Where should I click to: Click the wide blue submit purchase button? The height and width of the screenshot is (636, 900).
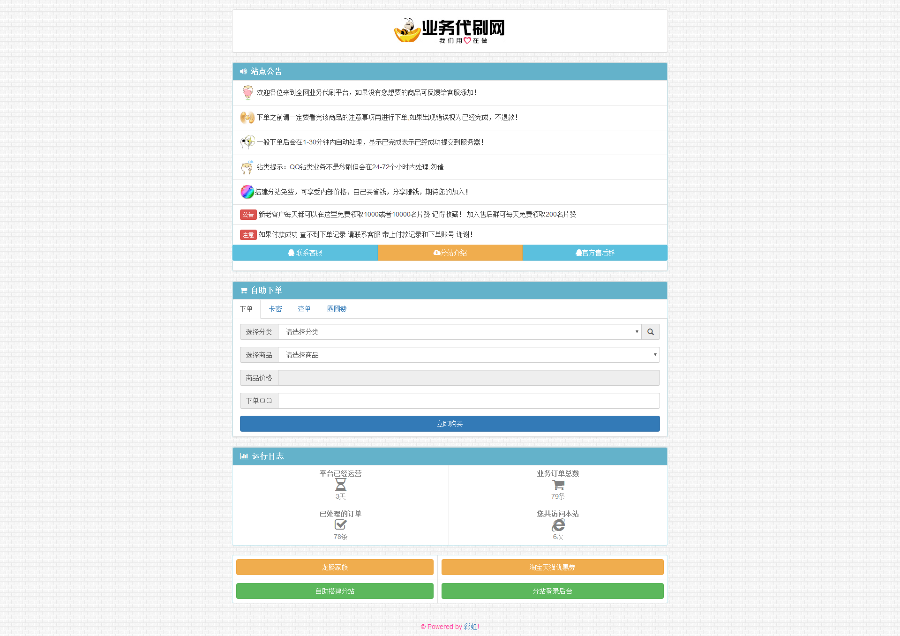[x=449, y=424]
